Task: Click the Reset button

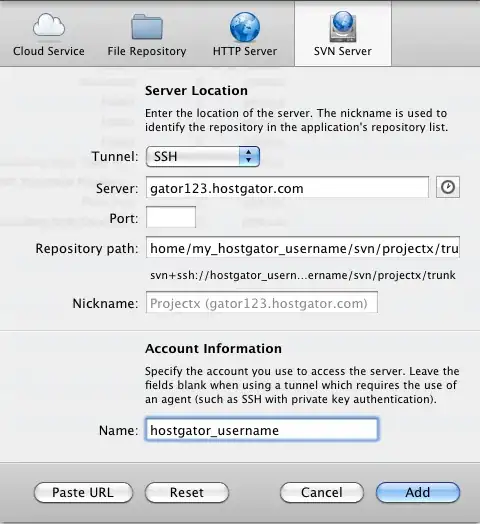Action: pyautogui.click(x=187, y=493)
